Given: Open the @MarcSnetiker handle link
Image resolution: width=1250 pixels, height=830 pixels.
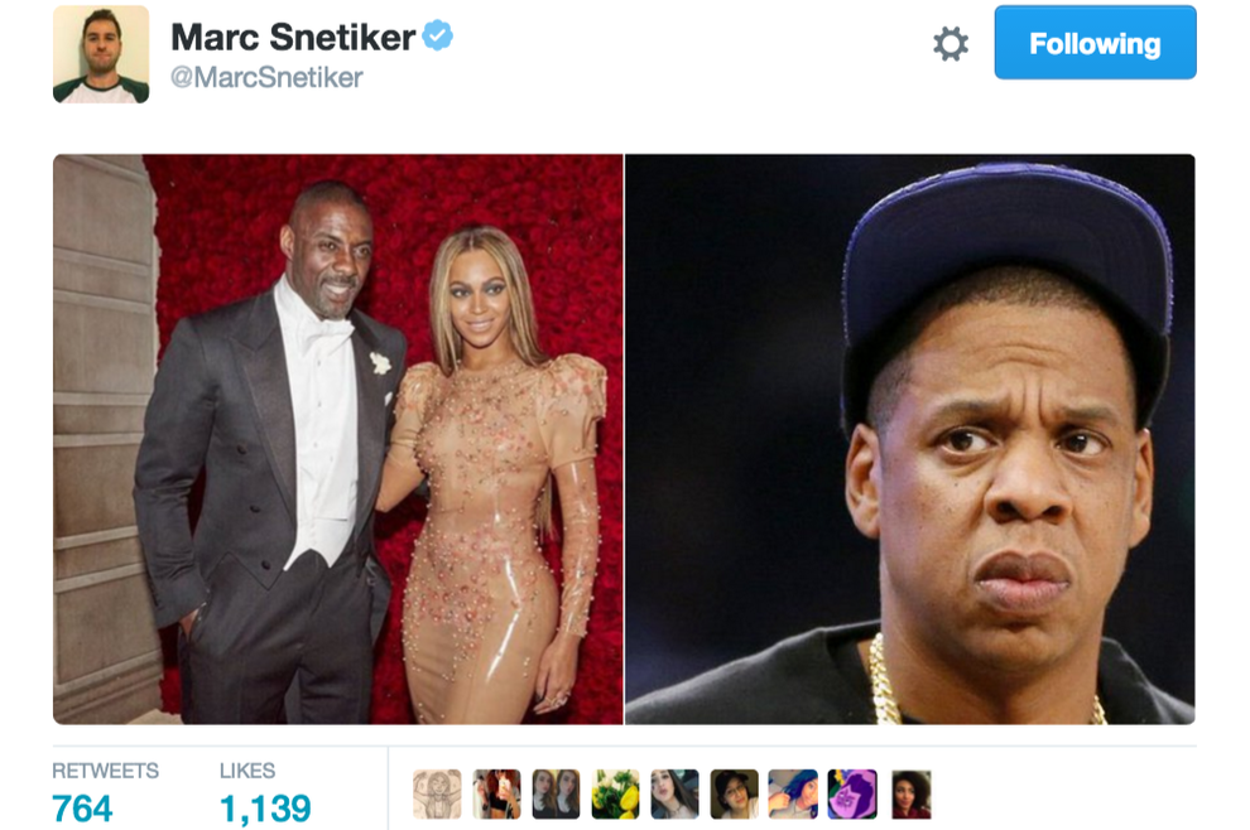Looking at the screenshot, I should pyautogui.click(x=267, y=78).
